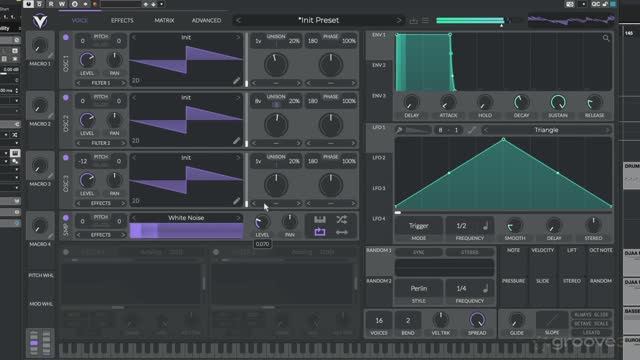Open the White Noise sample selector
This screenshot has height=360, width=640.
pos(186,218)
